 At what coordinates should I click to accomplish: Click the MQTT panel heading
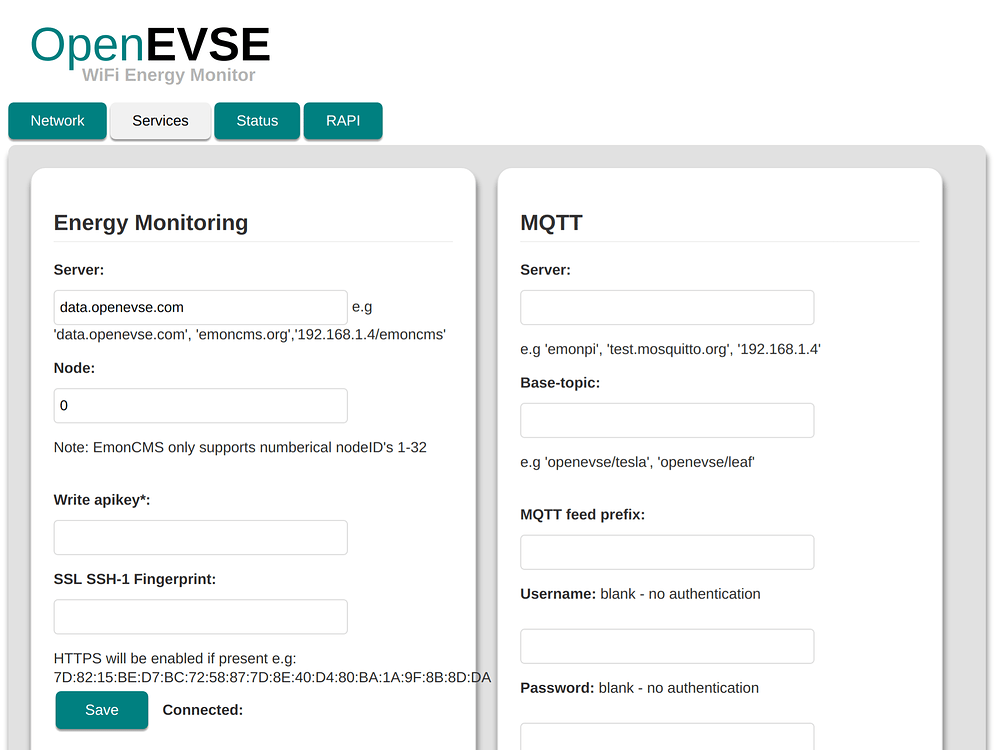click(550, 223)
